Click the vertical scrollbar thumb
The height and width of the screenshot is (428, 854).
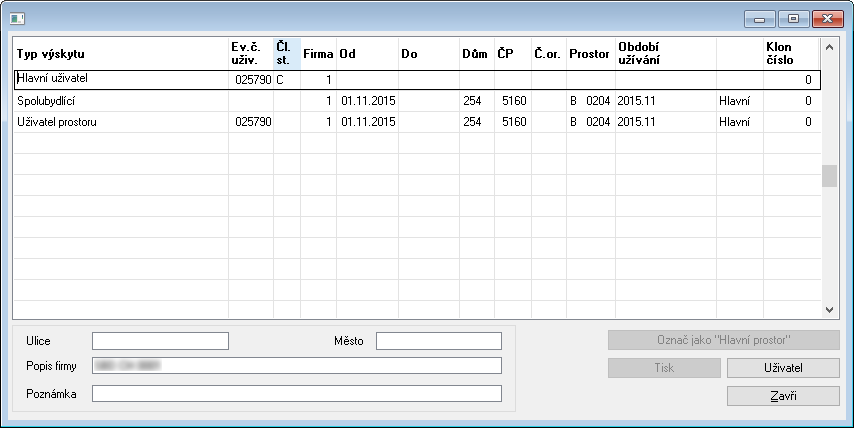pos(829,176)
